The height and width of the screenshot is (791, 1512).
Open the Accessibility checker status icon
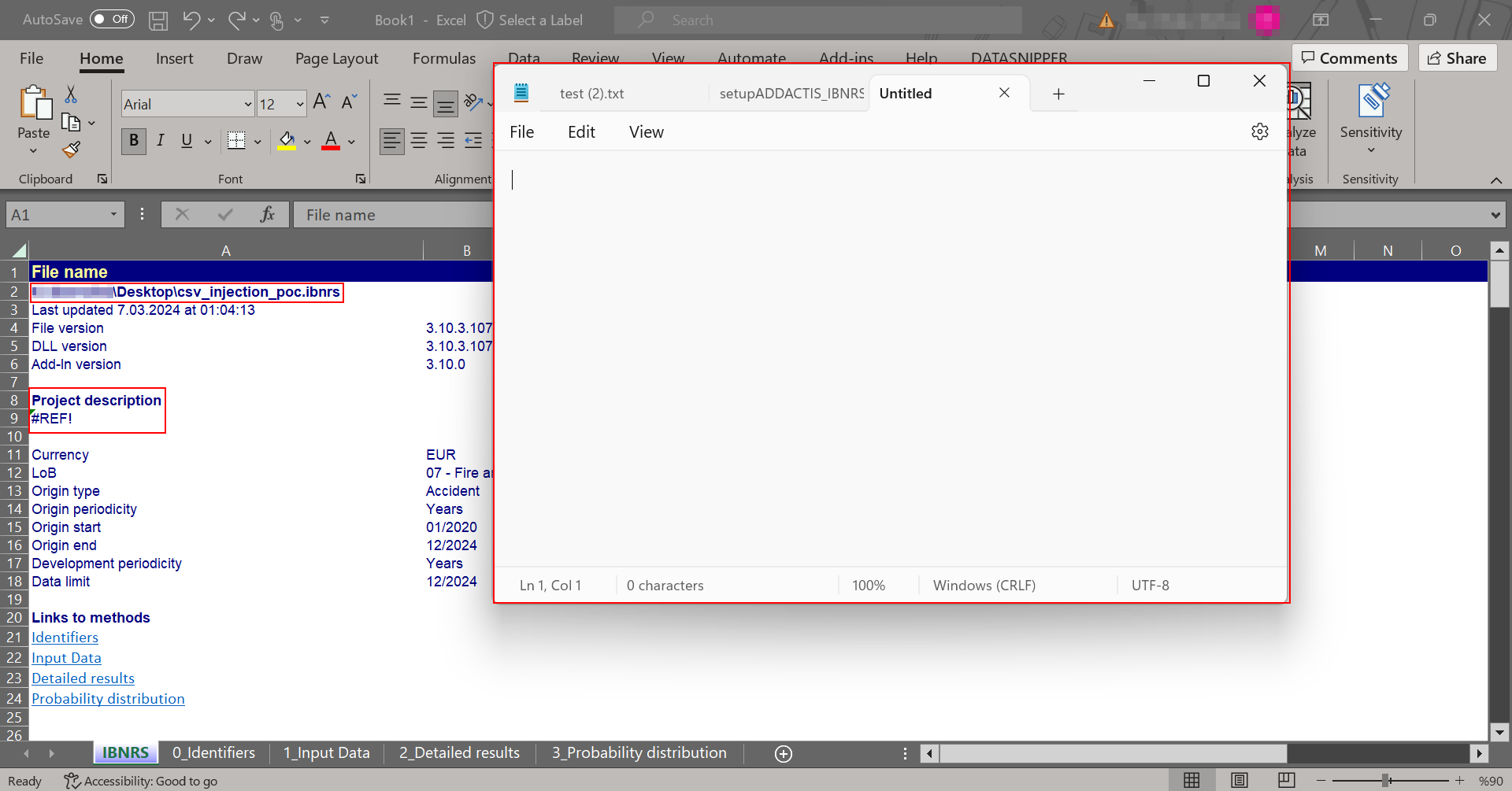[140, 781]
